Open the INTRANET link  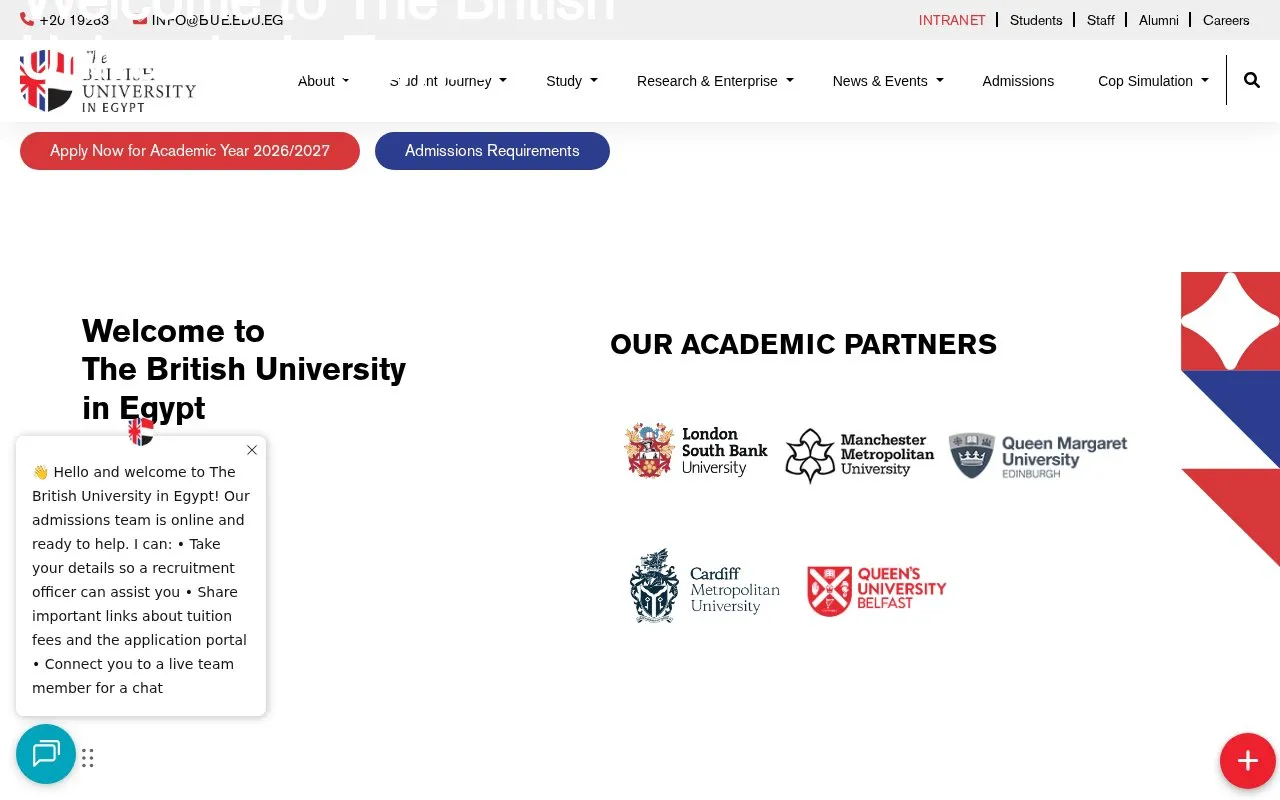point(952,20)
